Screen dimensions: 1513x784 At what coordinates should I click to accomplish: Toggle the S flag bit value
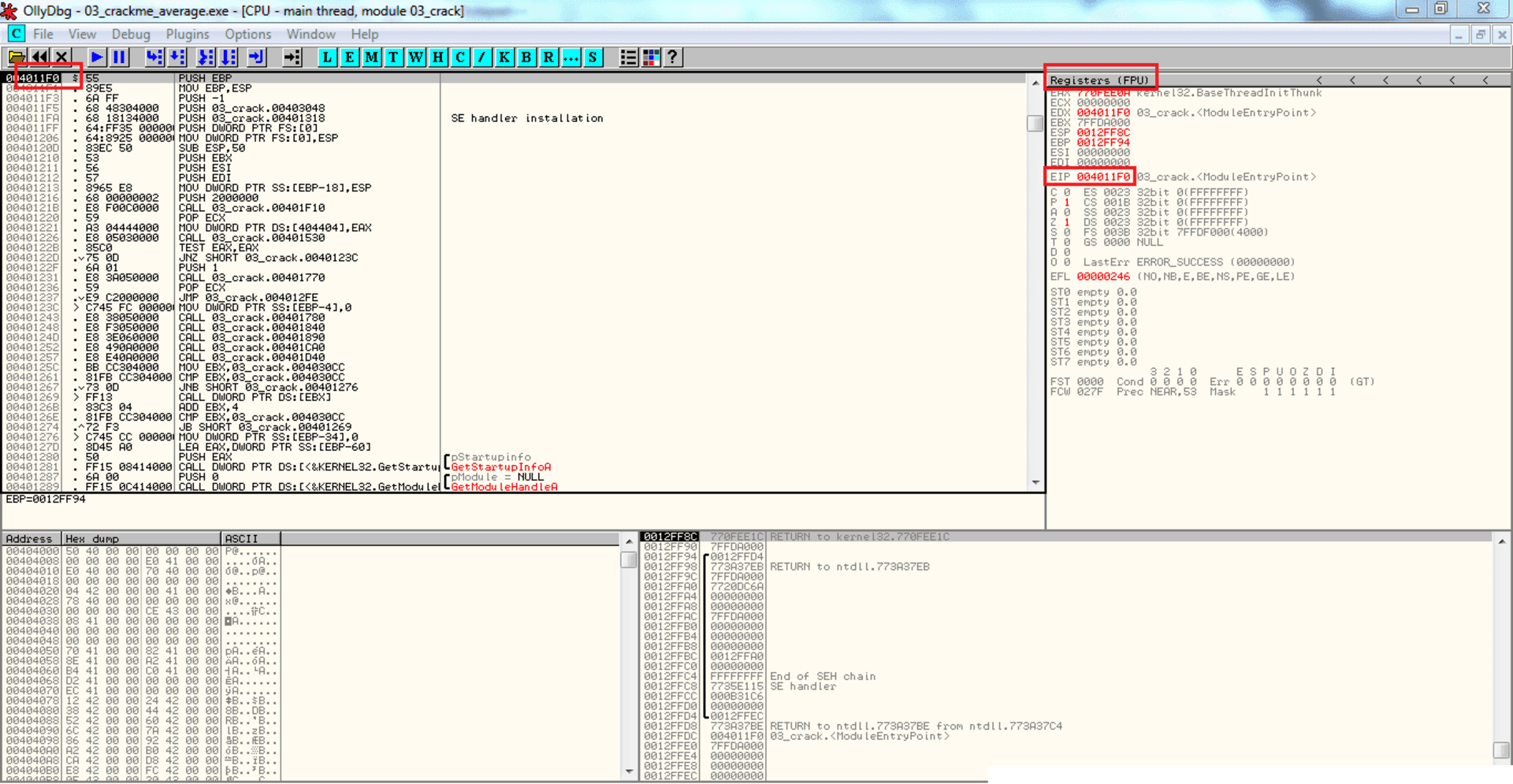point(1067,233)
